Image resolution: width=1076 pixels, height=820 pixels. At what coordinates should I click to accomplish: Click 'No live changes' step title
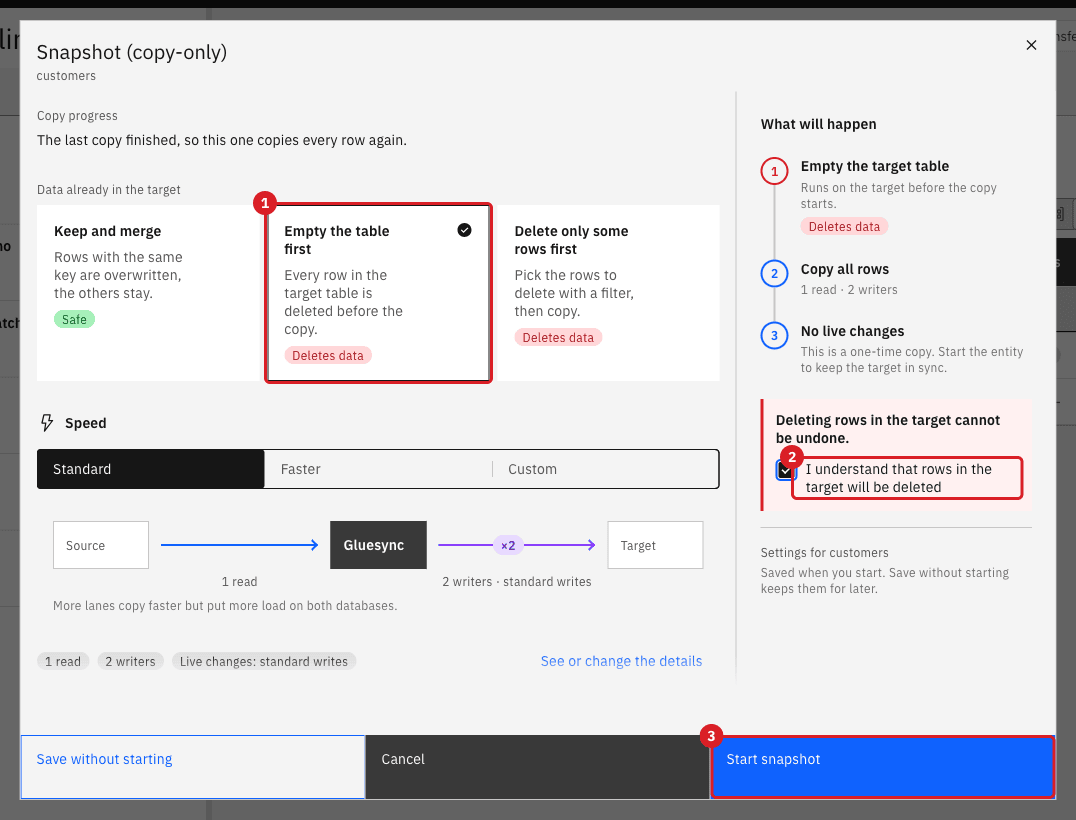tap(852, 331)
